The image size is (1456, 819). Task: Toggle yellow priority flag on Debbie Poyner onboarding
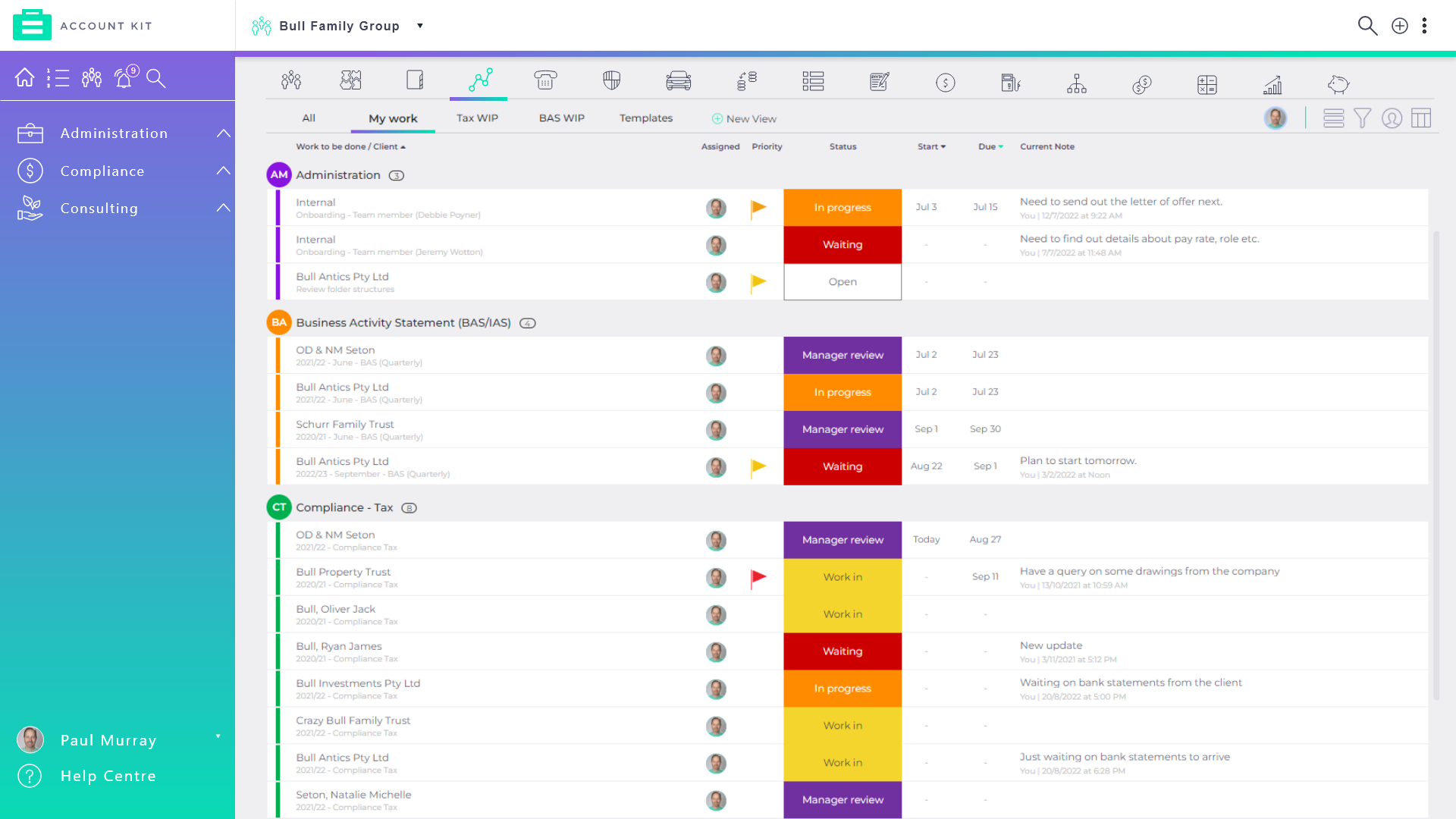pyautogui.click(x=758, y=208)
